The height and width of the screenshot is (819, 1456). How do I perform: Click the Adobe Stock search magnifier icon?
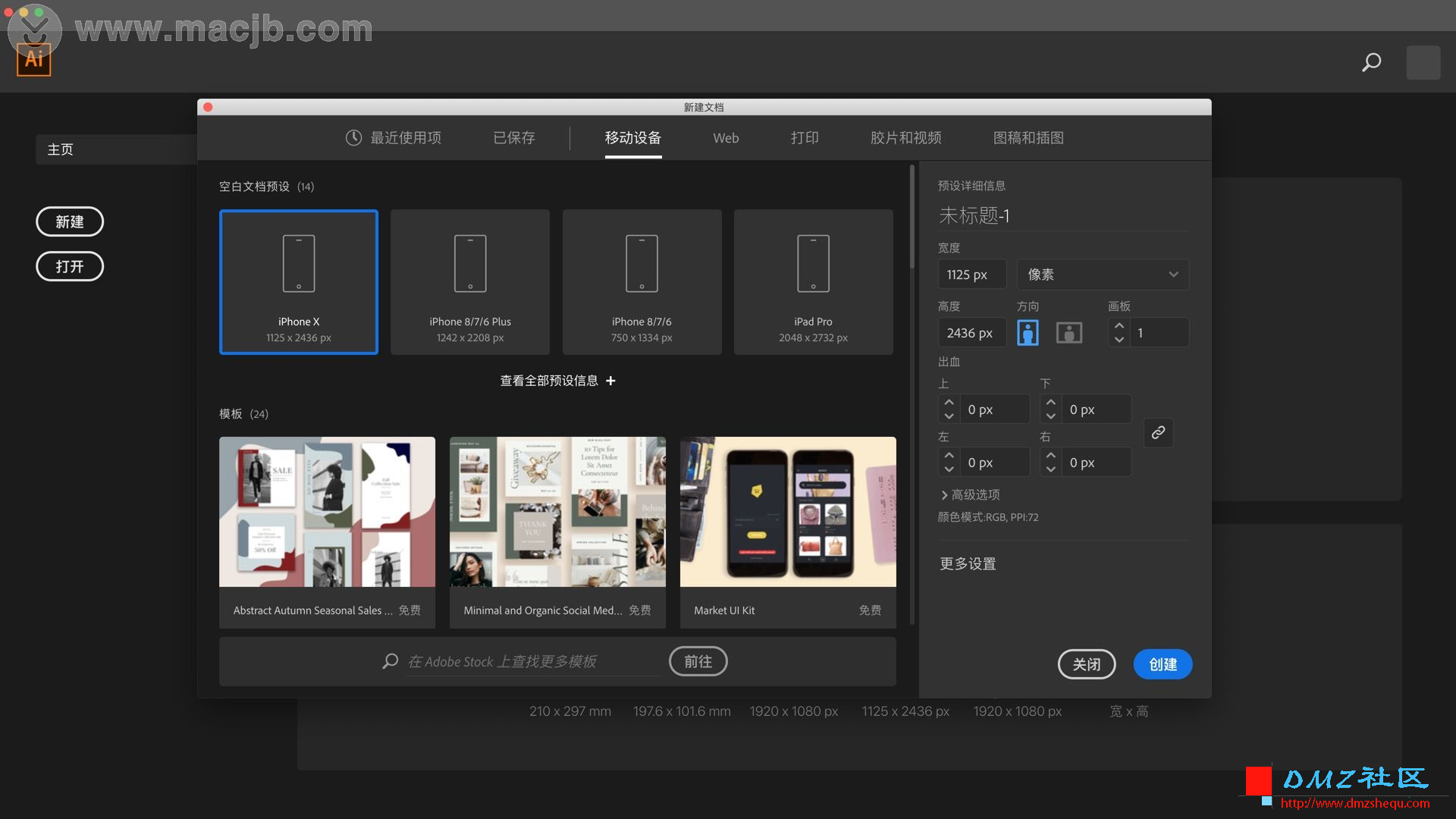(391, 661)
